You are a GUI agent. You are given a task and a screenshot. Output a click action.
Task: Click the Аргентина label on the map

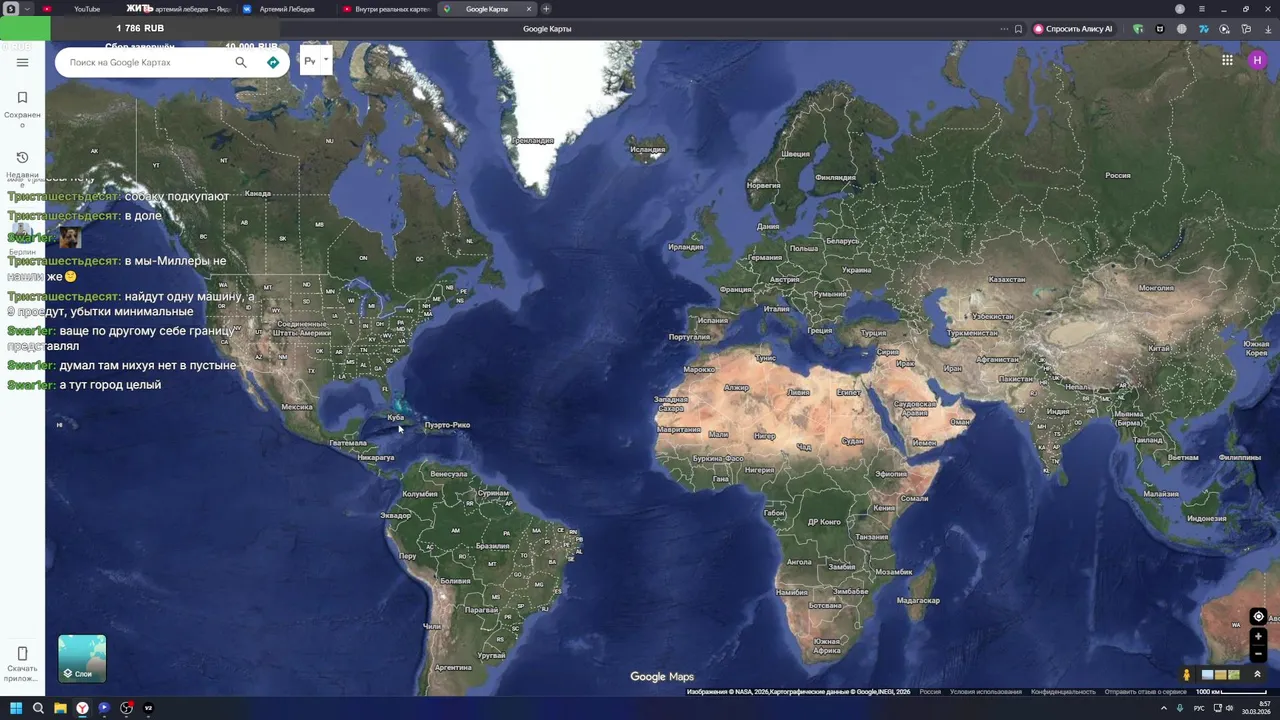click(x=453, y=667)
